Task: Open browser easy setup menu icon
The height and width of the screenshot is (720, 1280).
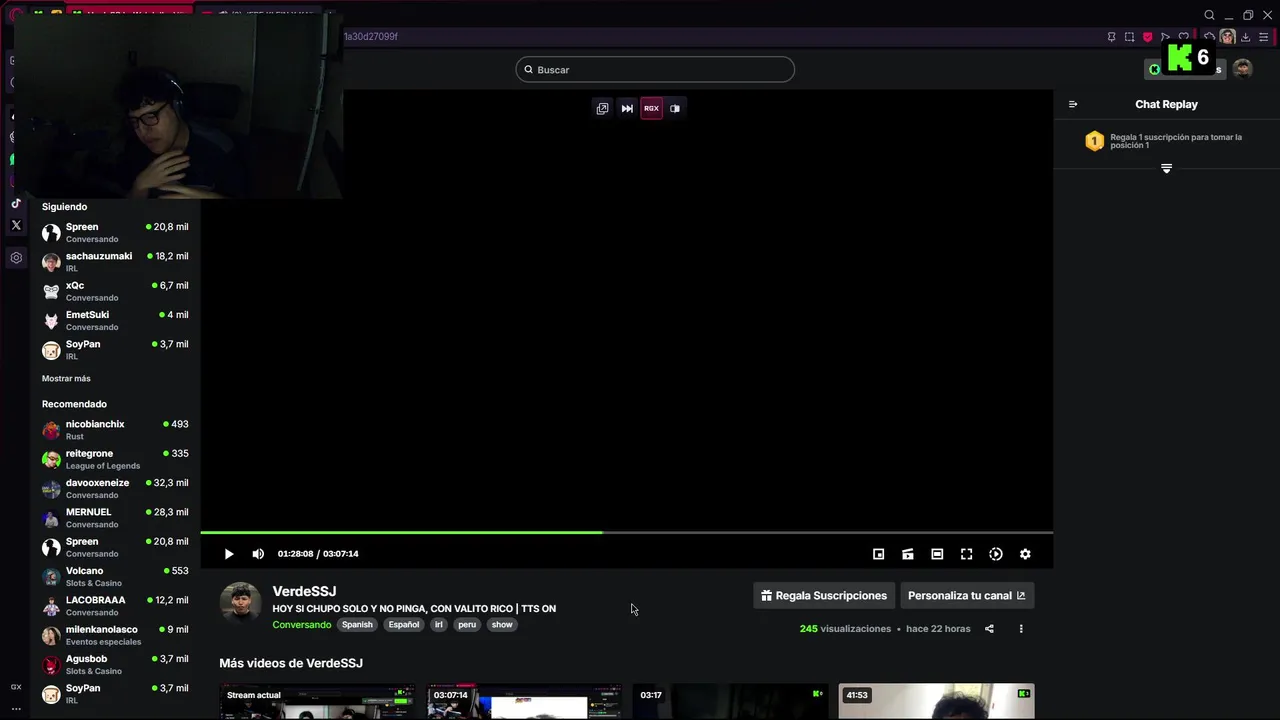Action: [x=1264, y=37]
